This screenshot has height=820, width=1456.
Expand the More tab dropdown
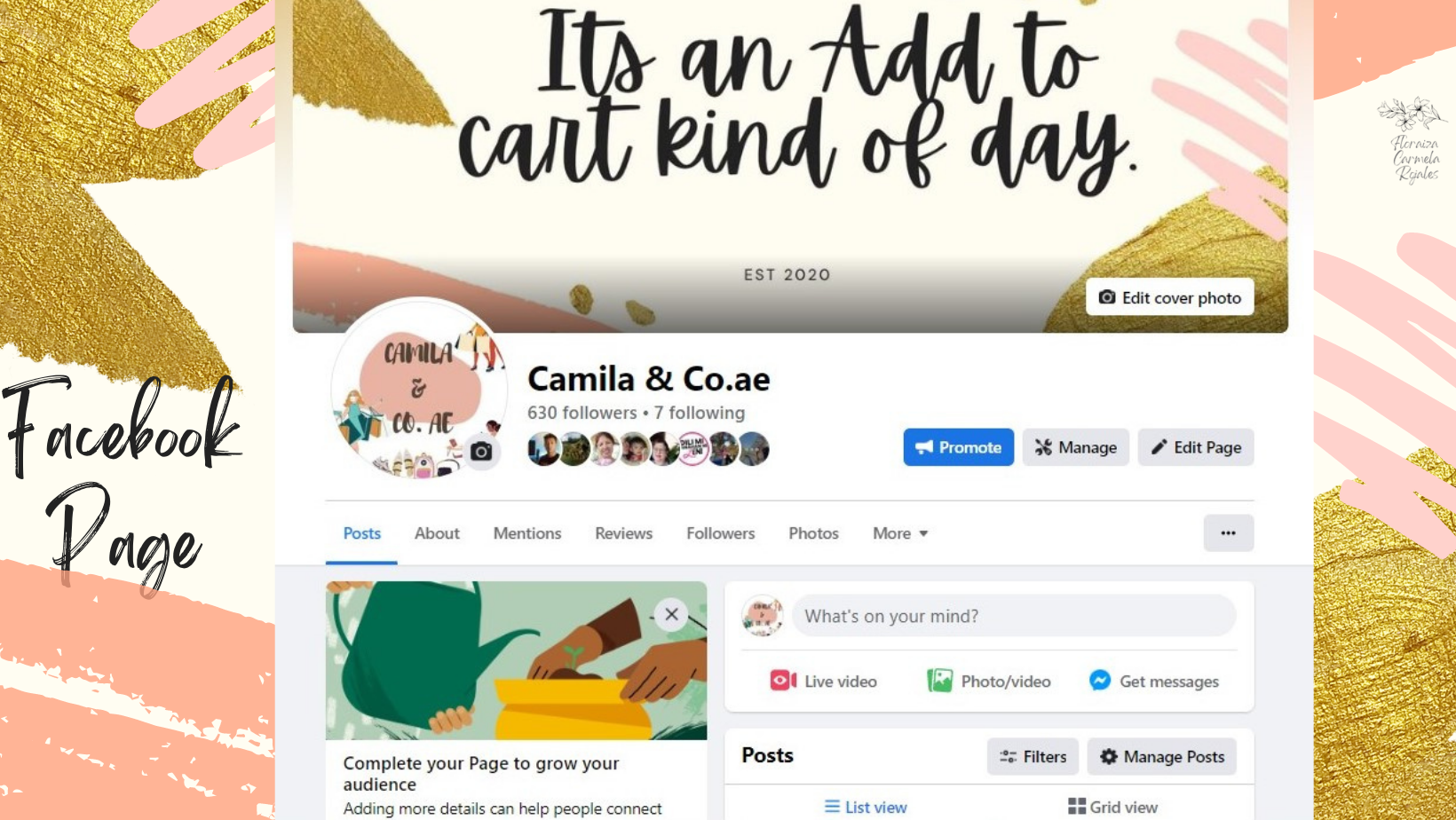[900, 533]
